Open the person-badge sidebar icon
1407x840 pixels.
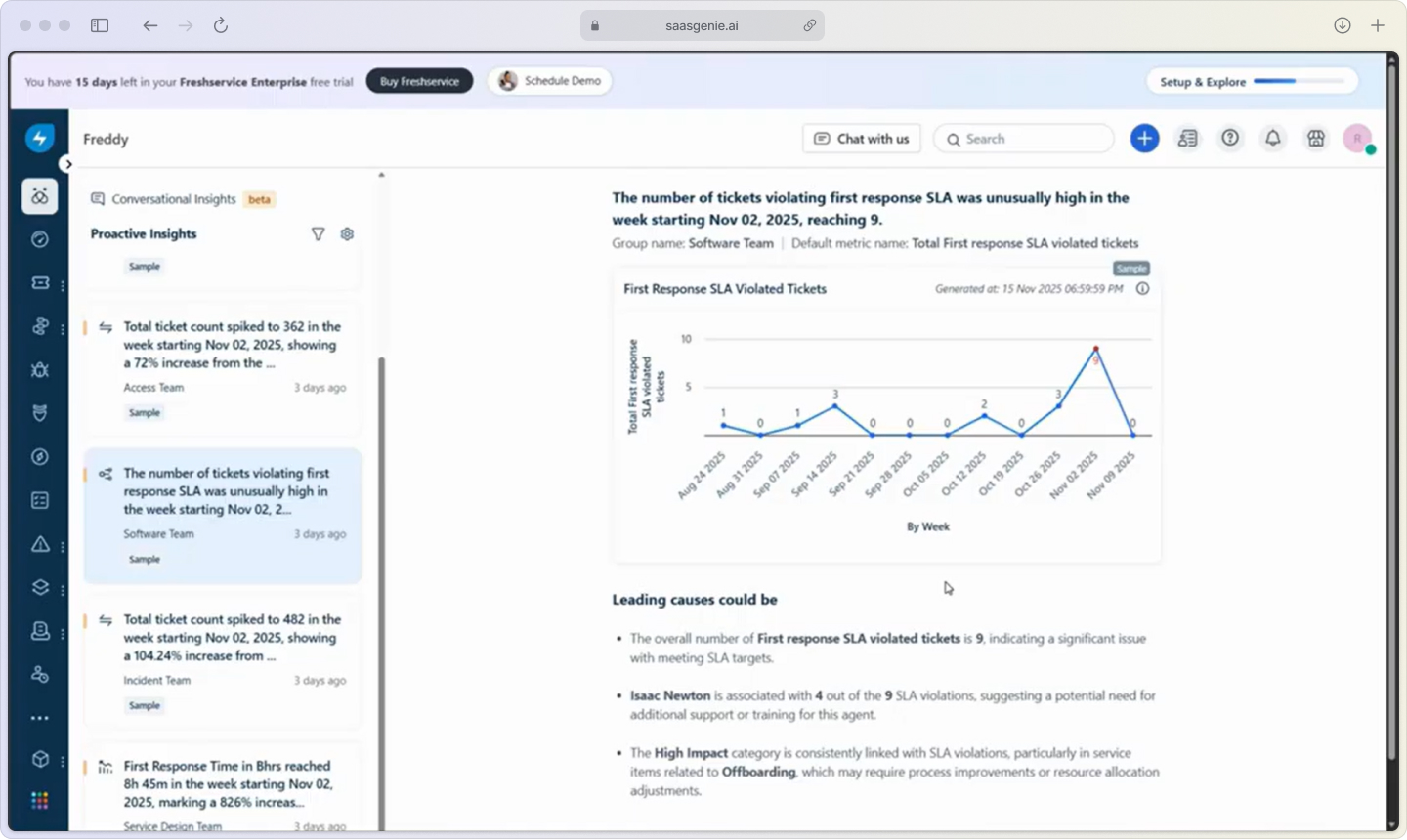40,631
